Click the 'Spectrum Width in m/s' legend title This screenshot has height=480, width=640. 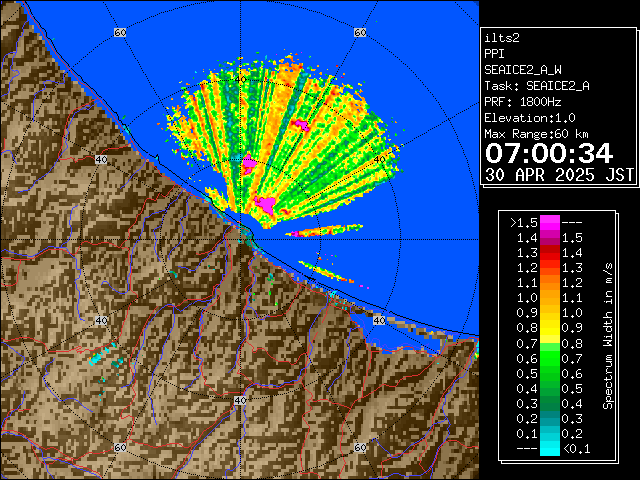[x=608, y=336]
